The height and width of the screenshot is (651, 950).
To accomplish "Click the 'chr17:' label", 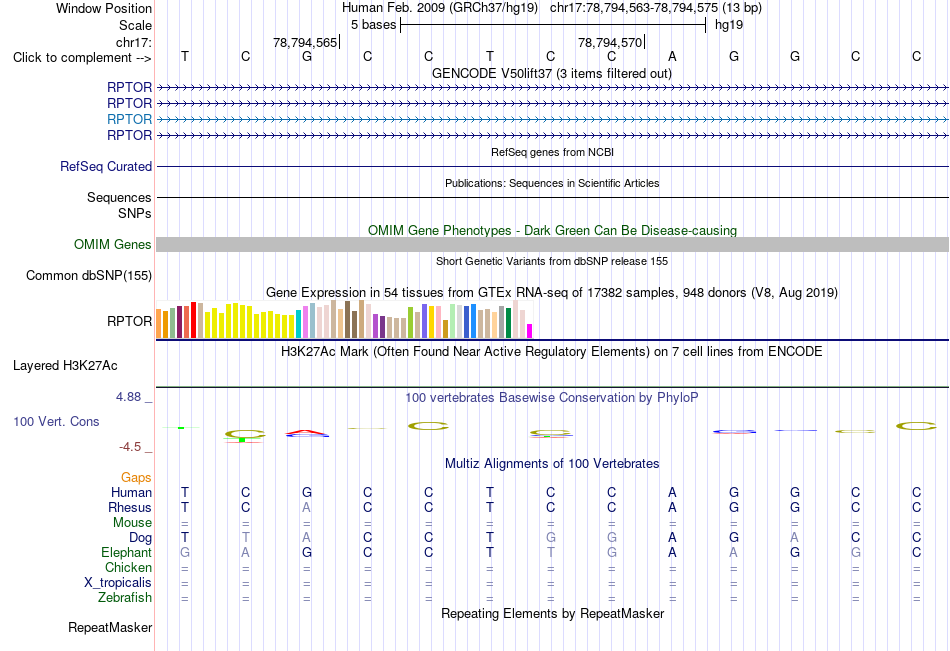I will point(134,42).
